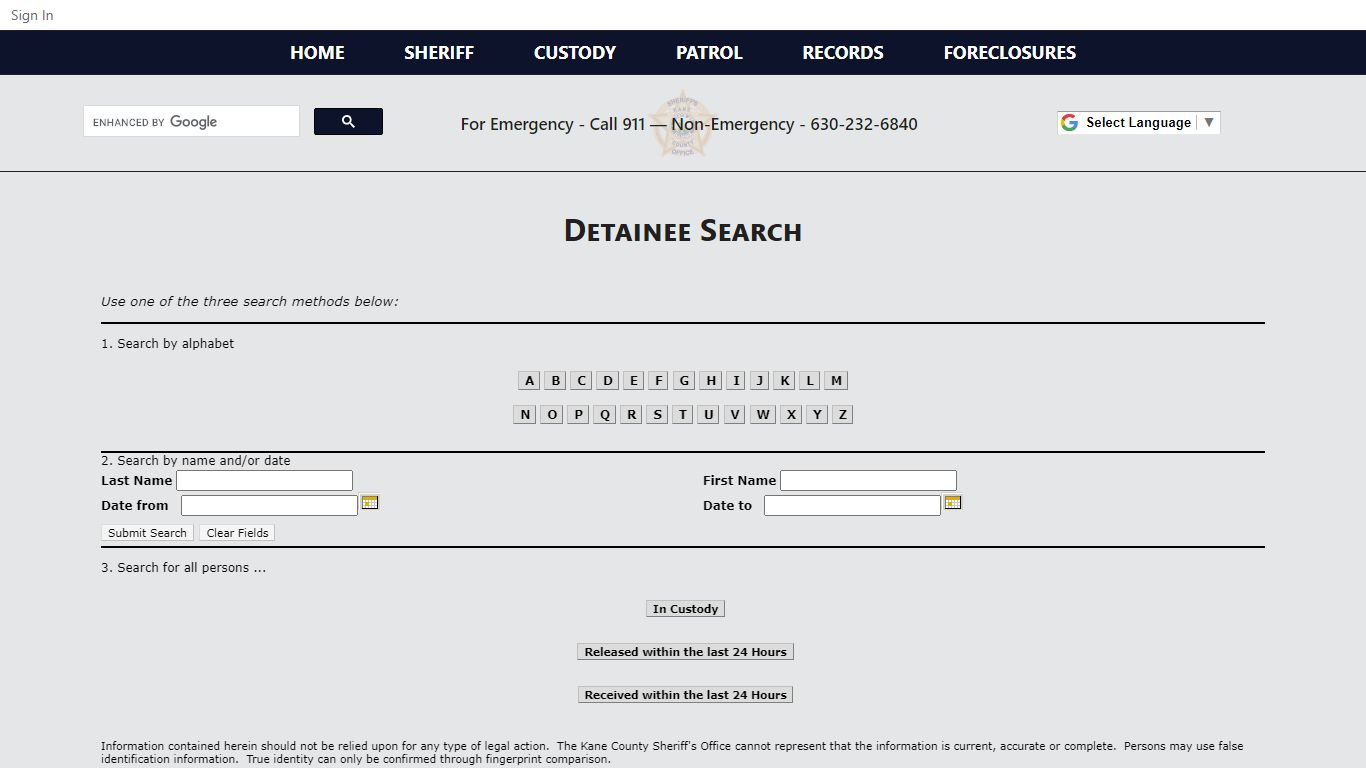
Task: Search detainees by letter R
Action: [x=631, y=415]
